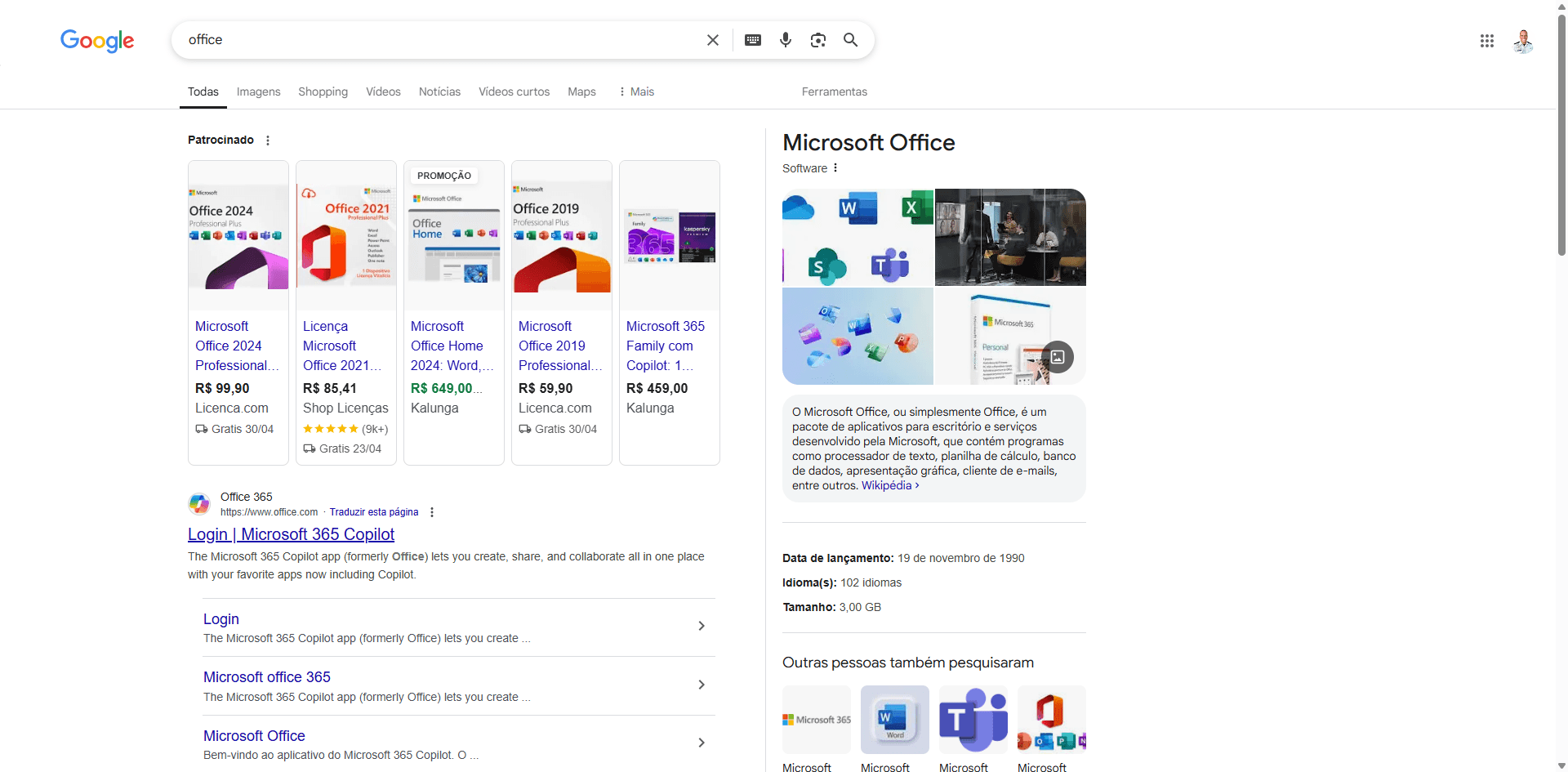This screenshot has width=1568, height=772.
Task: Open three-dot menu beside office.com result
Action: (432, 512)
